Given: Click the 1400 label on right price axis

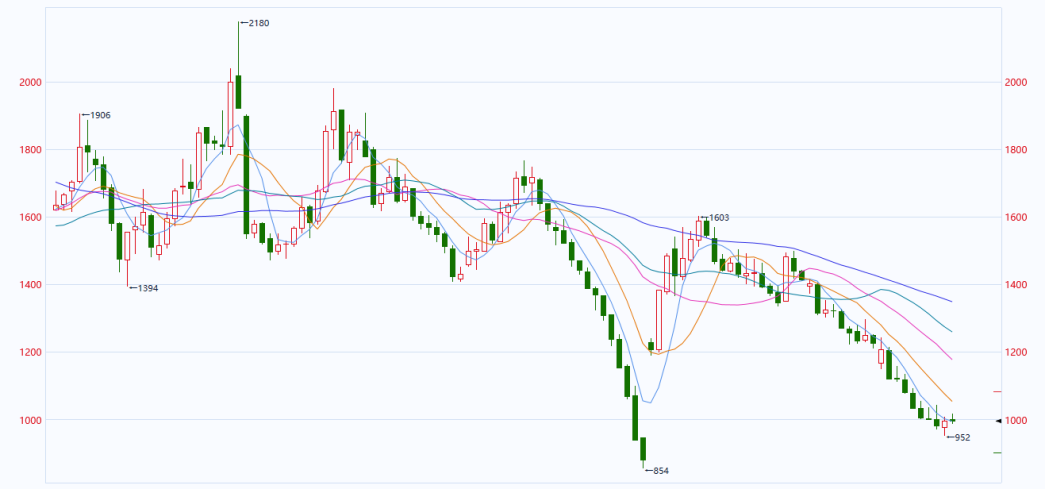Looking at the screenshot, I should 1015,284.
